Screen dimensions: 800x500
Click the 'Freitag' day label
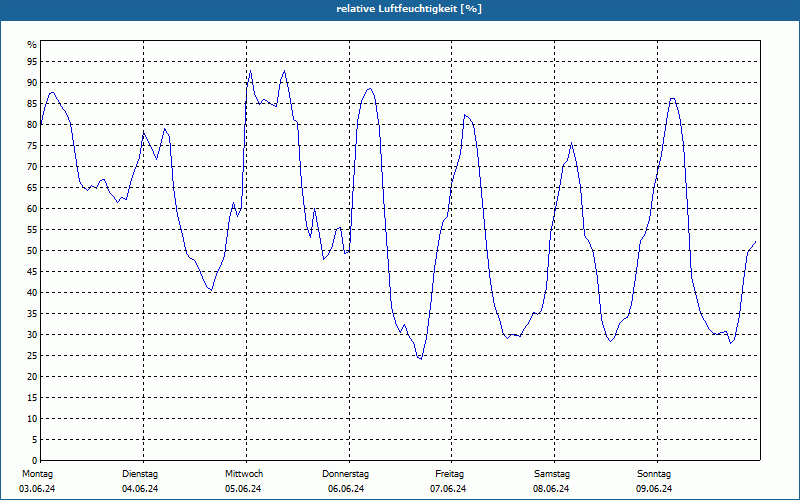[449, 474]
